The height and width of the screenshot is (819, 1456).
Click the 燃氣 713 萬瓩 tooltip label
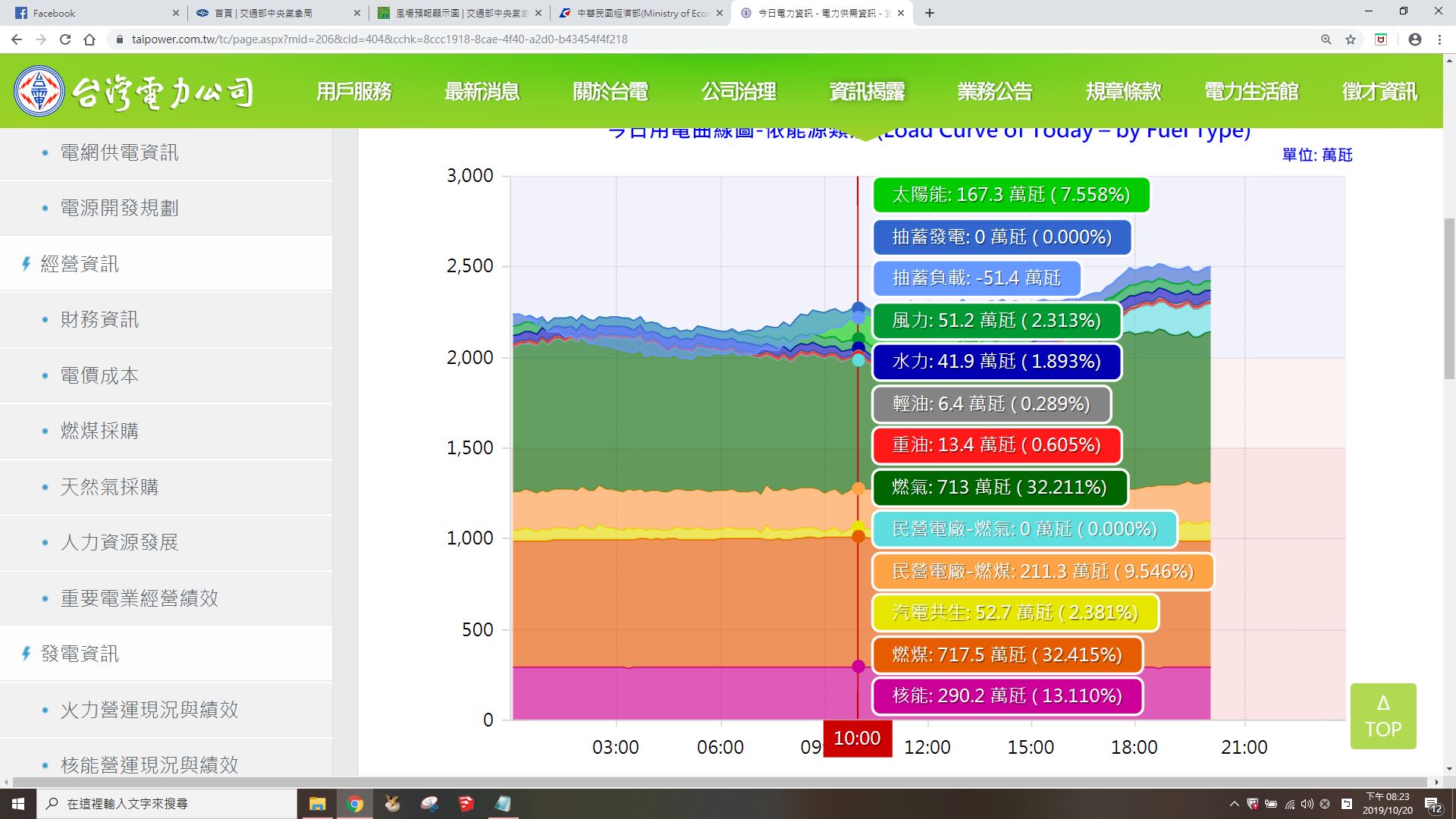(999, 487)
